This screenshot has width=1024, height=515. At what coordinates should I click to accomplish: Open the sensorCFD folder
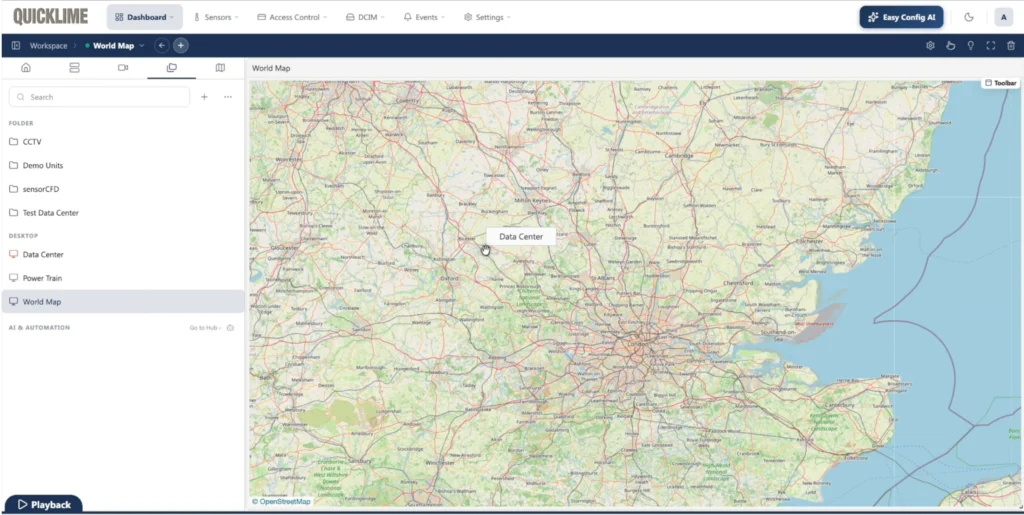(x=123, y=189)
